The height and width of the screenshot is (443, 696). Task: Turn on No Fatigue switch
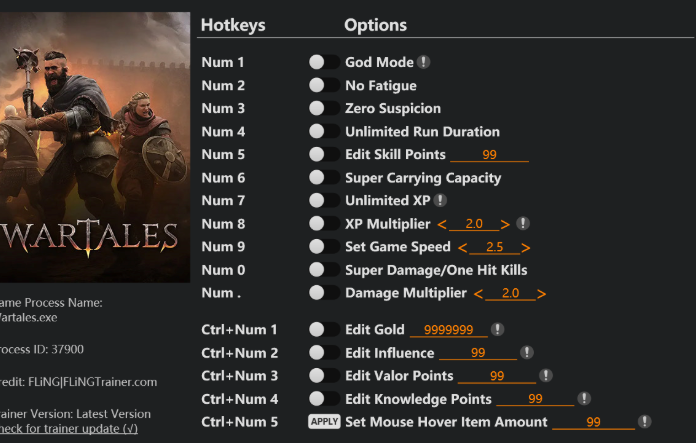pos(324,85)
